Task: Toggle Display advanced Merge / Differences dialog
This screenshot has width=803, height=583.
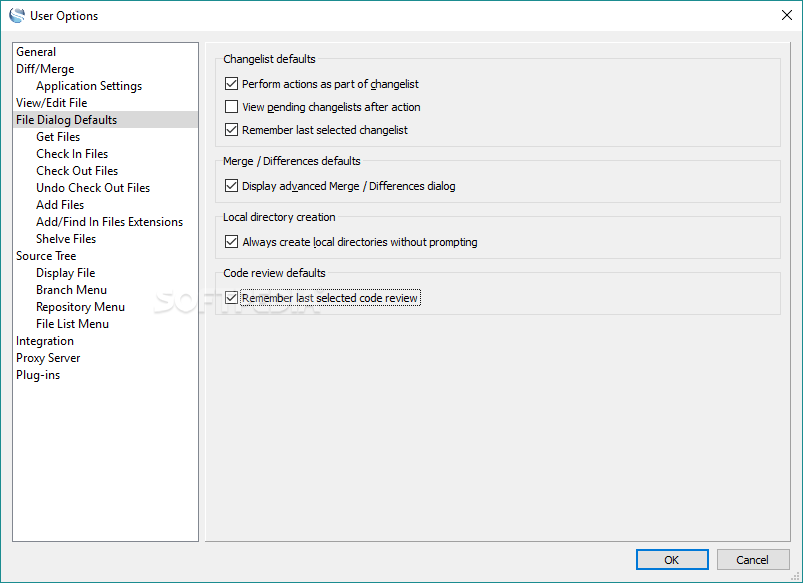Action: [232, 186]
